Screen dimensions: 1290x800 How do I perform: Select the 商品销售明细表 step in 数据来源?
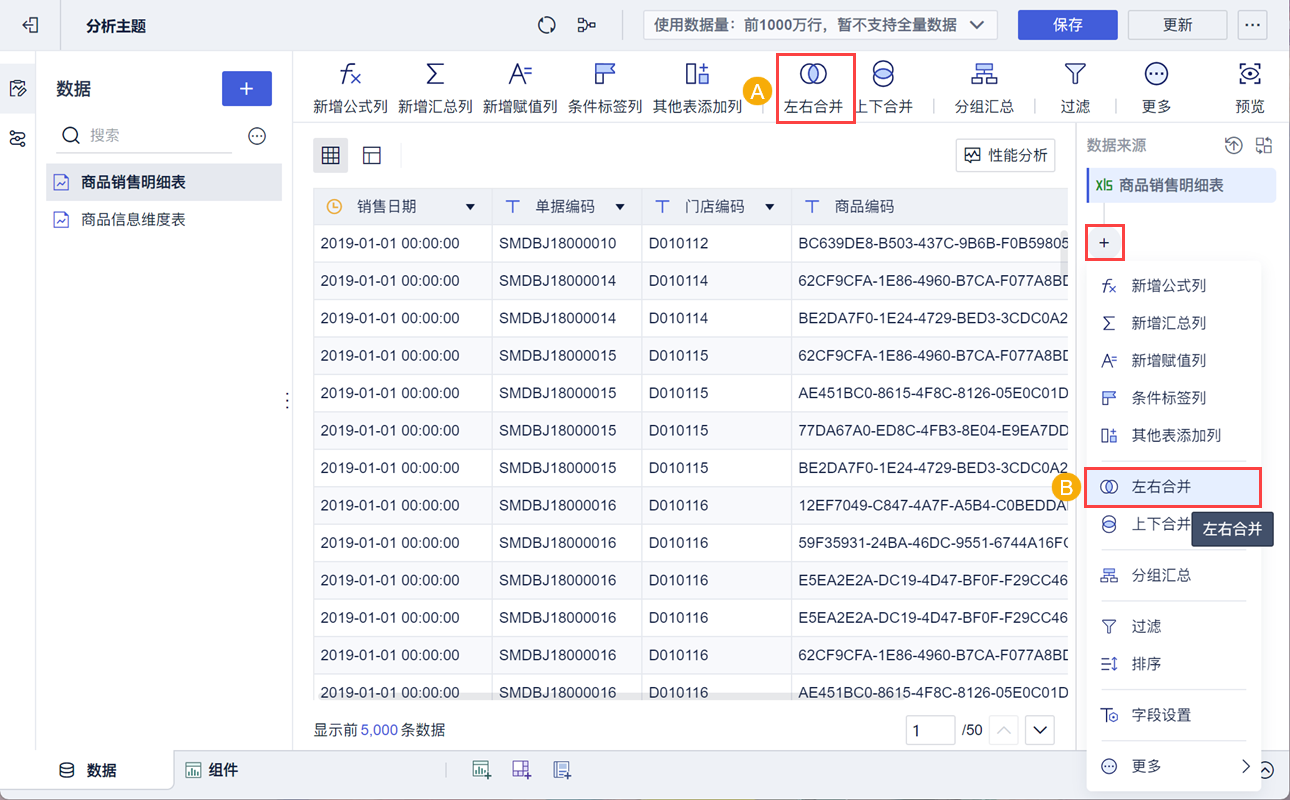coord(1181,185)
